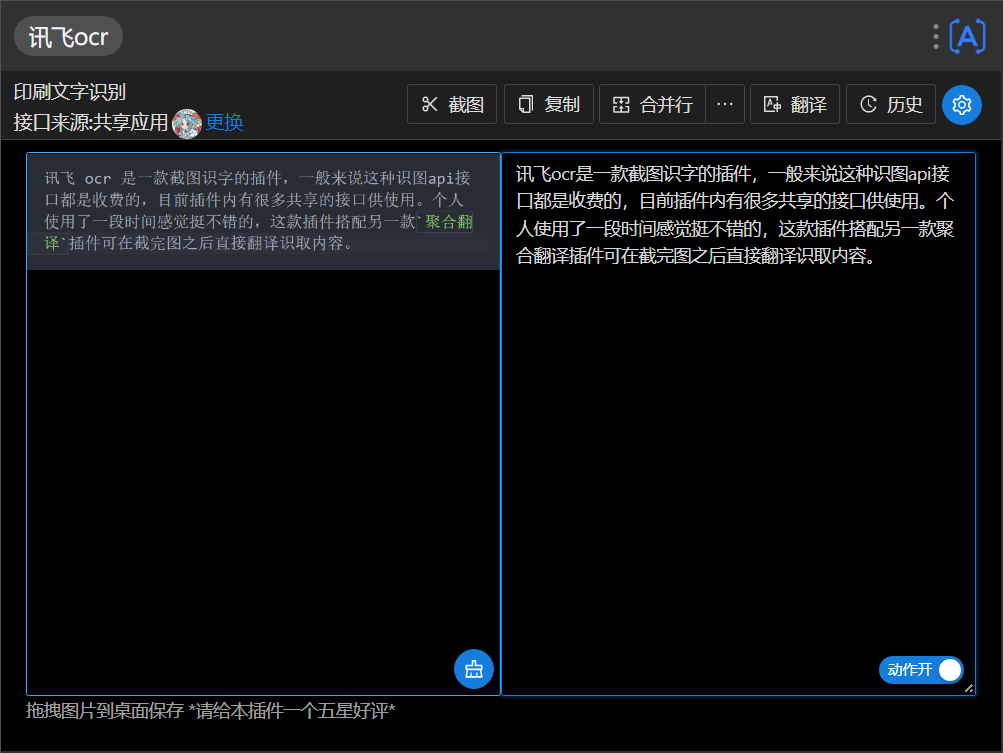The width and height of the screenshot is (1003, 753).
Task: Open the ··· more tools menu
Action: [724, 103]
